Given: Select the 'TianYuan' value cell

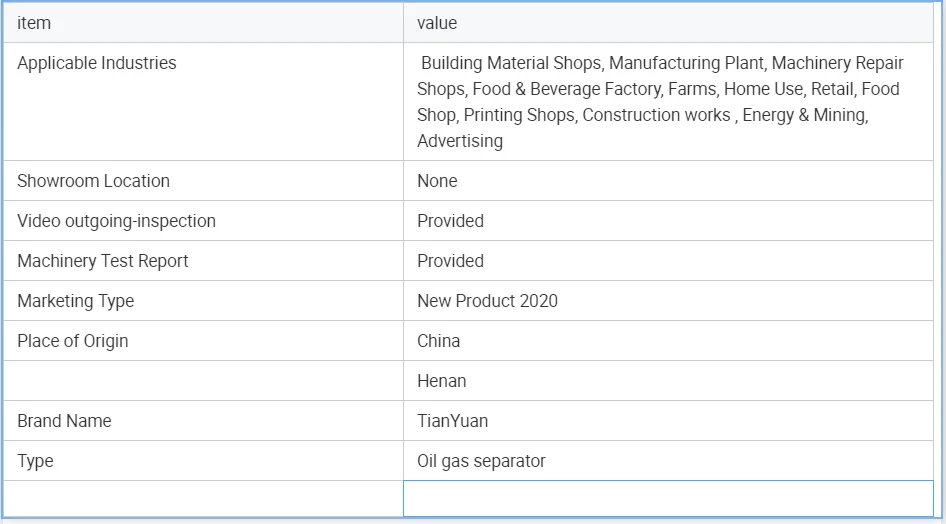Looking at the screenshot, I should coord(453,421).
